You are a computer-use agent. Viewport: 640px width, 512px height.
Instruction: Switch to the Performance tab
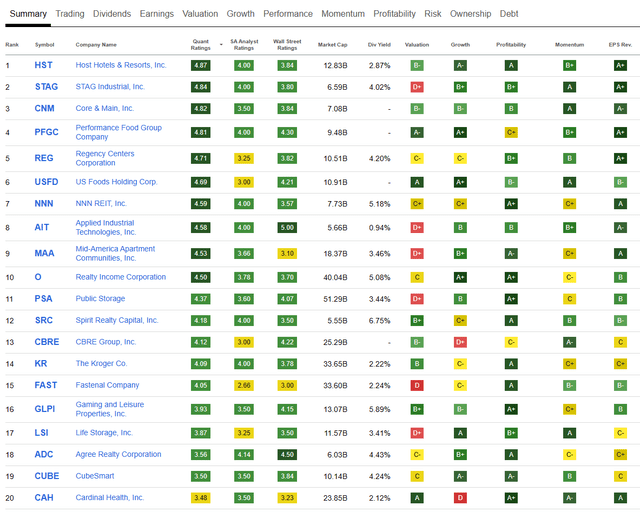(x=288, y=14)
